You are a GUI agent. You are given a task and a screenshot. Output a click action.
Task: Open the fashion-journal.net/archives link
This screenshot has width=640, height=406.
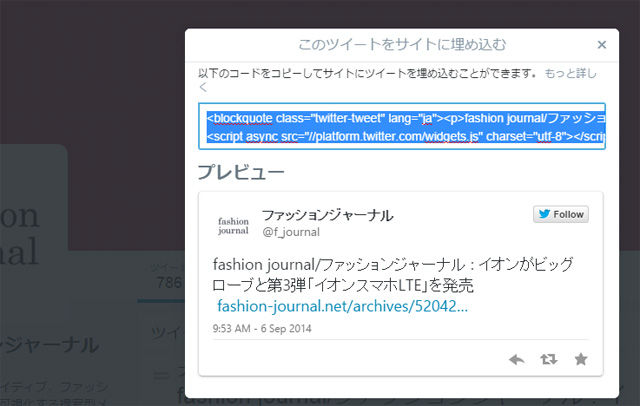click(342, 306)
